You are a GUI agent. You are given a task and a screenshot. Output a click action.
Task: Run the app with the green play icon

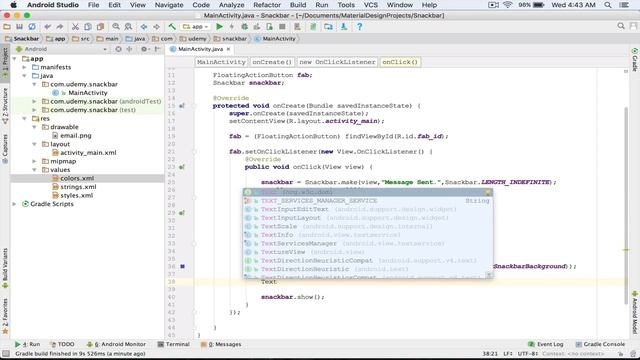pyautogui.click(x=219, y=27)
